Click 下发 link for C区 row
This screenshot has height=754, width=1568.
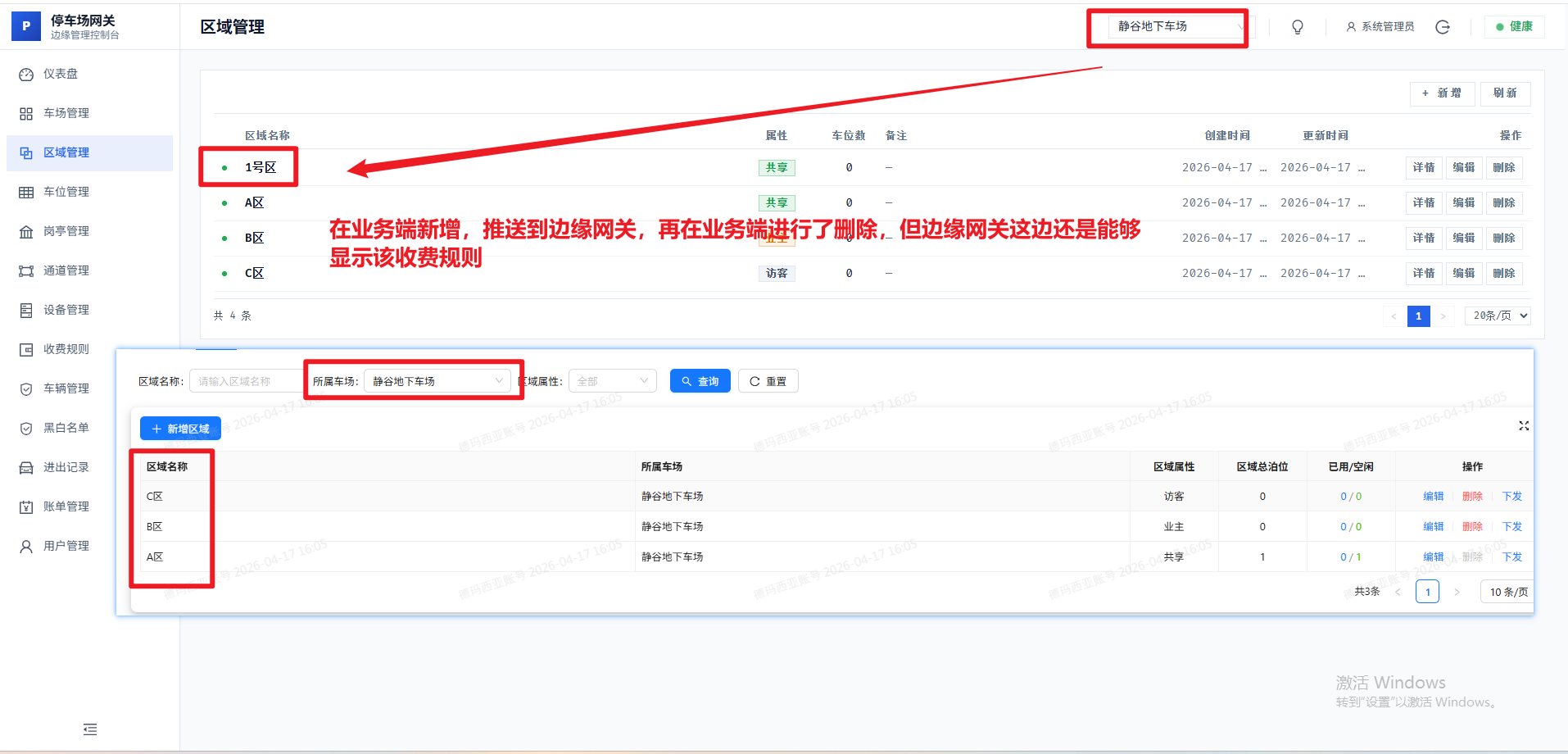1511,497
